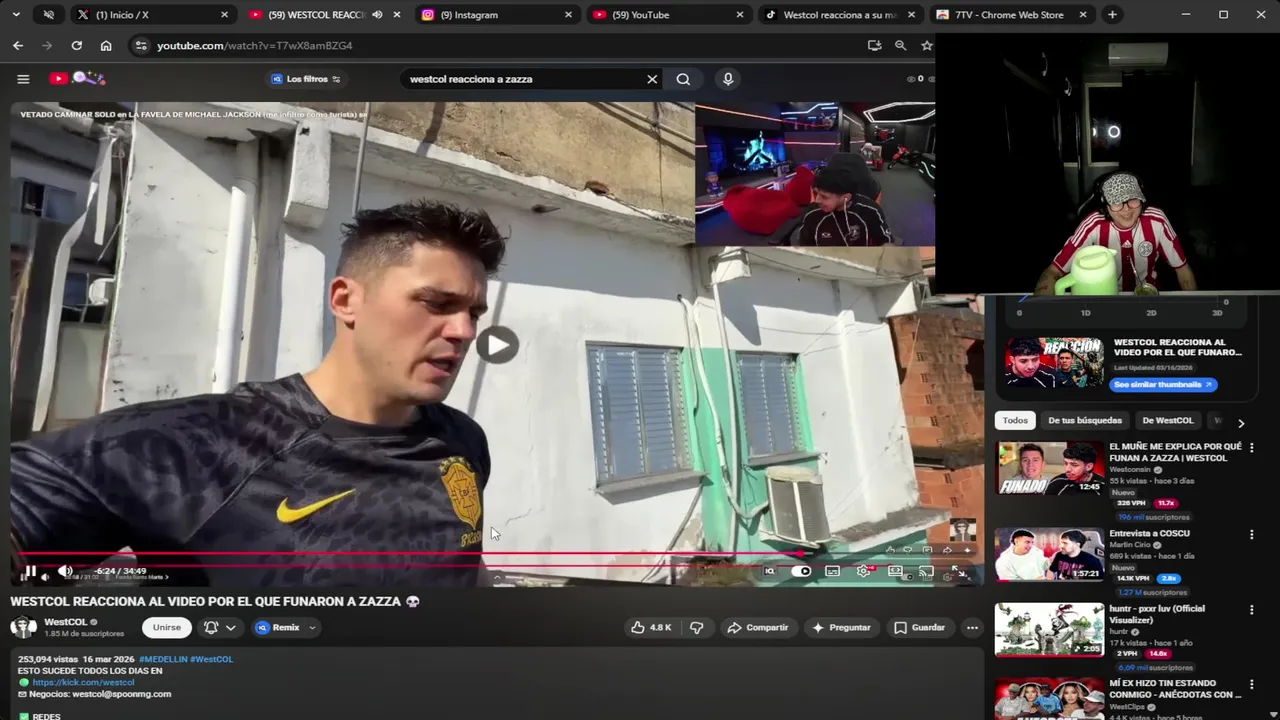Select the De WestCOL chip
The image size is (1280, 720).
point(1168,421)
